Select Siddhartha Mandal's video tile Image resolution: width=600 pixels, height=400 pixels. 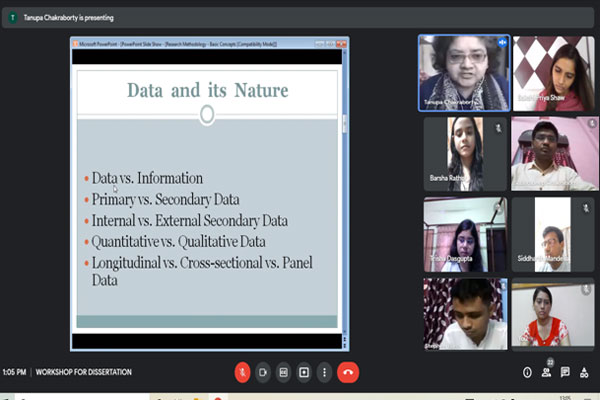553,234
